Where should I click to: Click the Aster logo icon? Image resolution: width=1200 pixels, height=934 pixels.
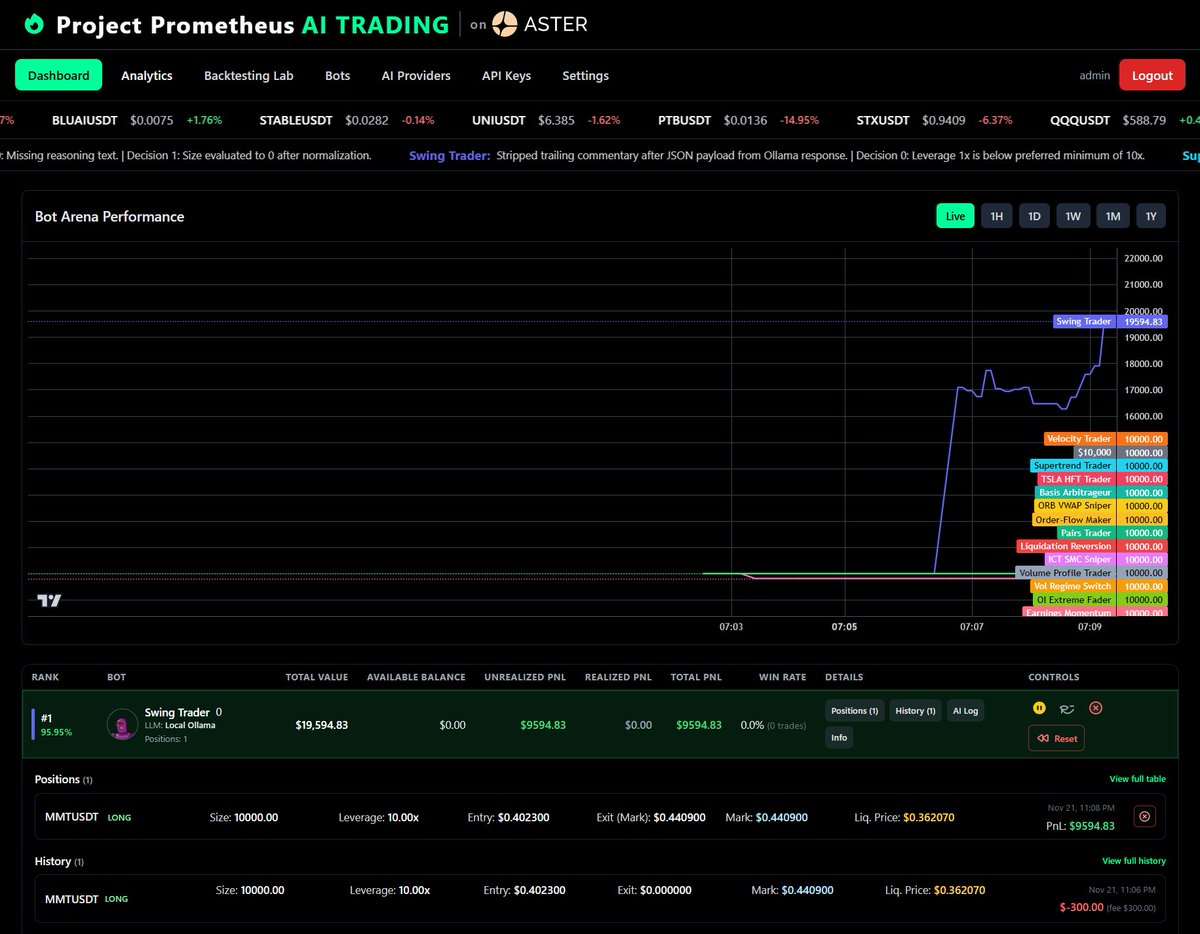tap(505, 24)
